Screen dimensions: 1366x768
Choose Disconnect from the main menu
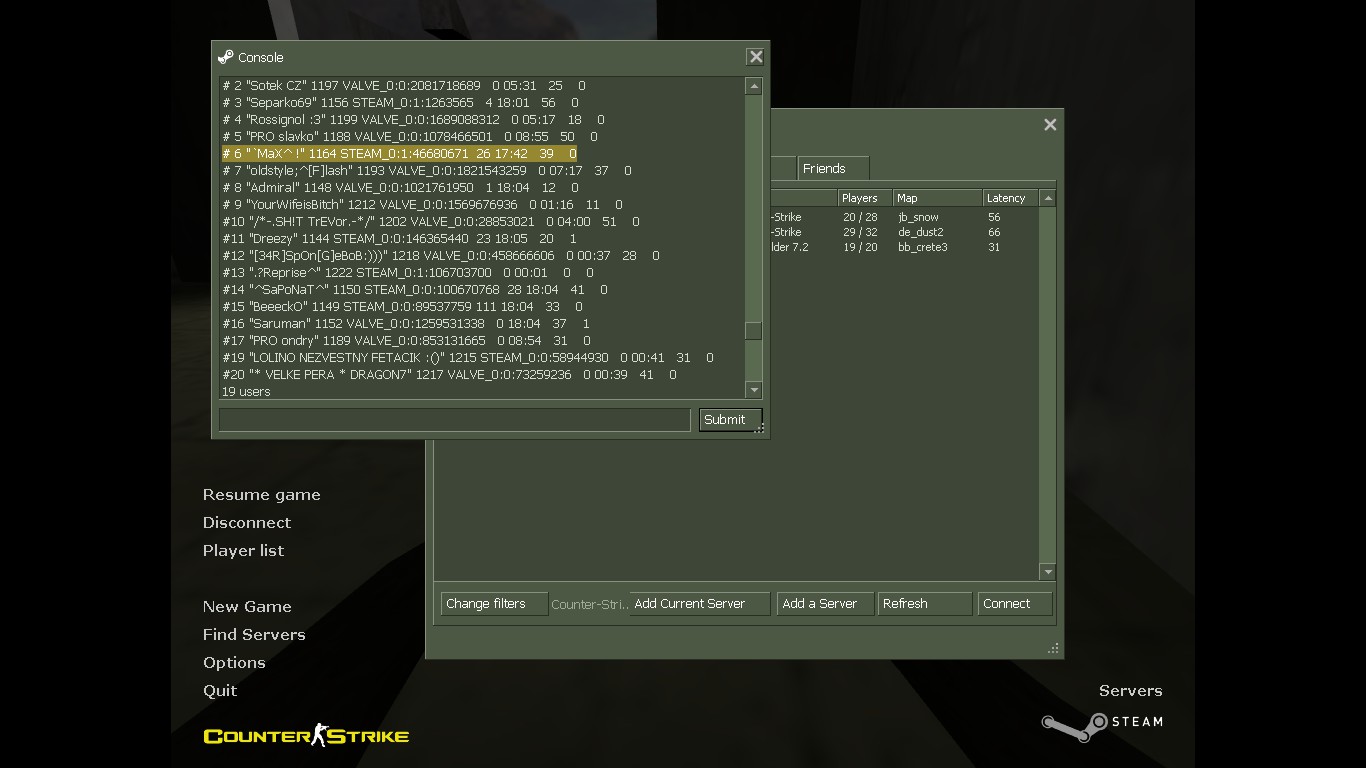point(247,523)
